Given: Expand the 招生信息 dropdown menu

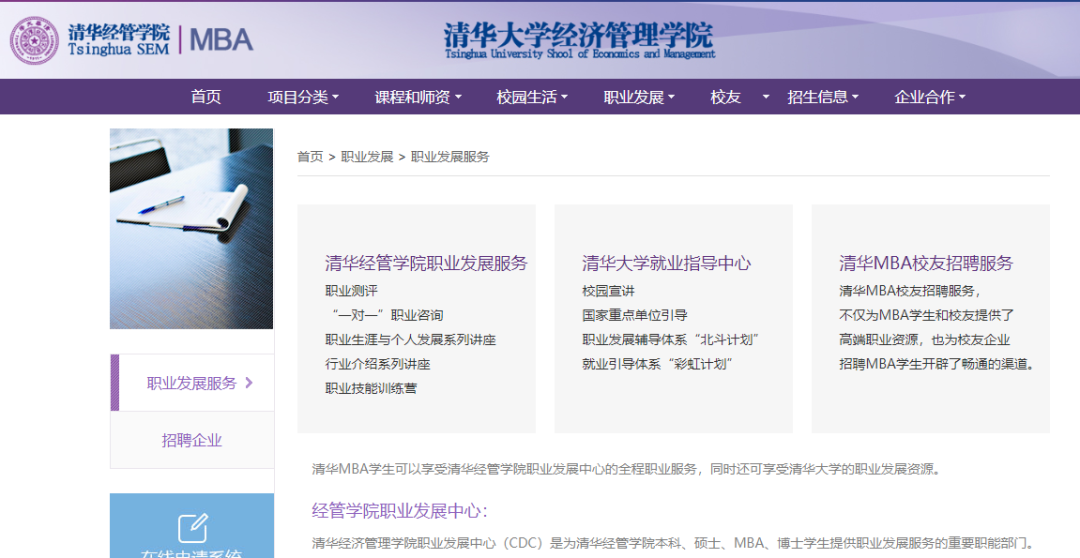Looking at the screenshot, I should point(823,97).
